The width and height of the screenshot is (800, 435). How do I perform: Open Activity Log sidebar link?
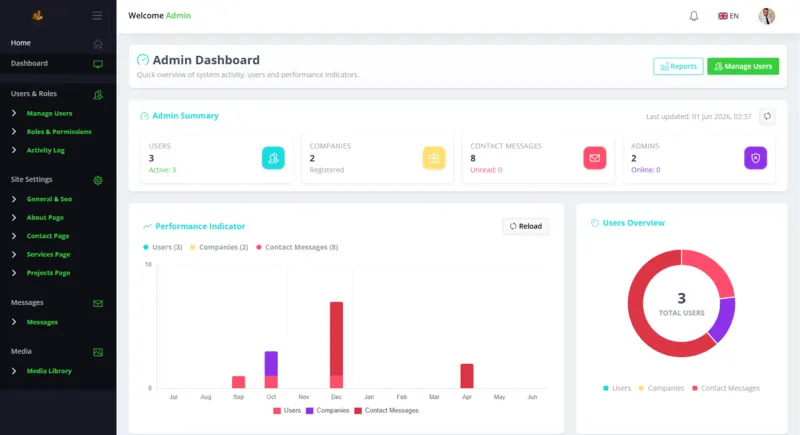point(45,150)
